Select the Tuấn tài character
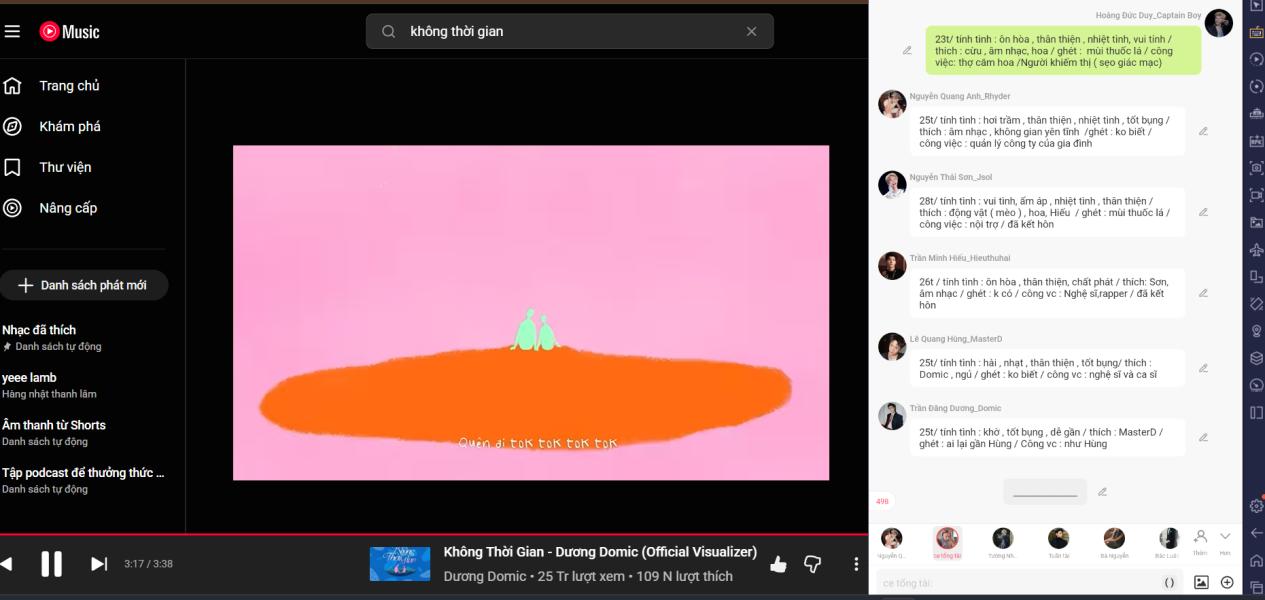 click(x=1058, y=543)
